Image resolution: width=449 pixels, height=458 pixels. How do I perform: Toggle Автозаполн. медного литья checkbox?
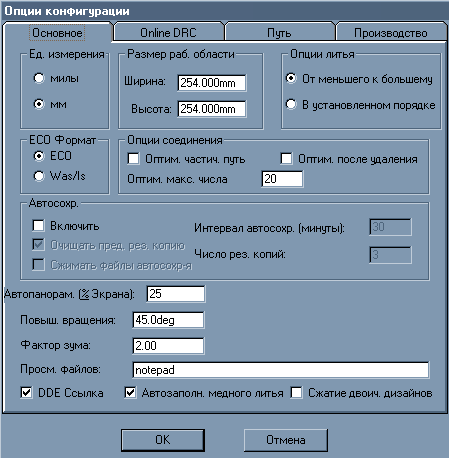(130, 393)
